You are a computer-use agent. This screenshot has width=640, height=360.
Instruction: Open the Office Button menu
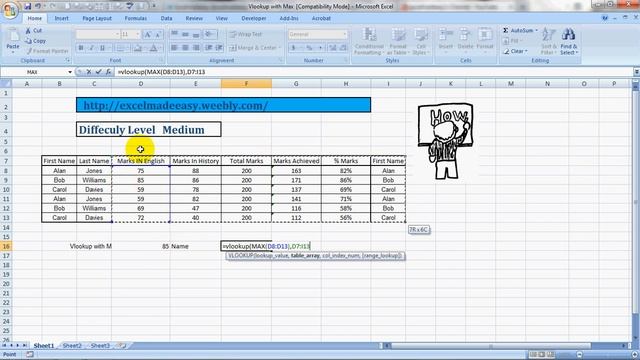(10, 10)
